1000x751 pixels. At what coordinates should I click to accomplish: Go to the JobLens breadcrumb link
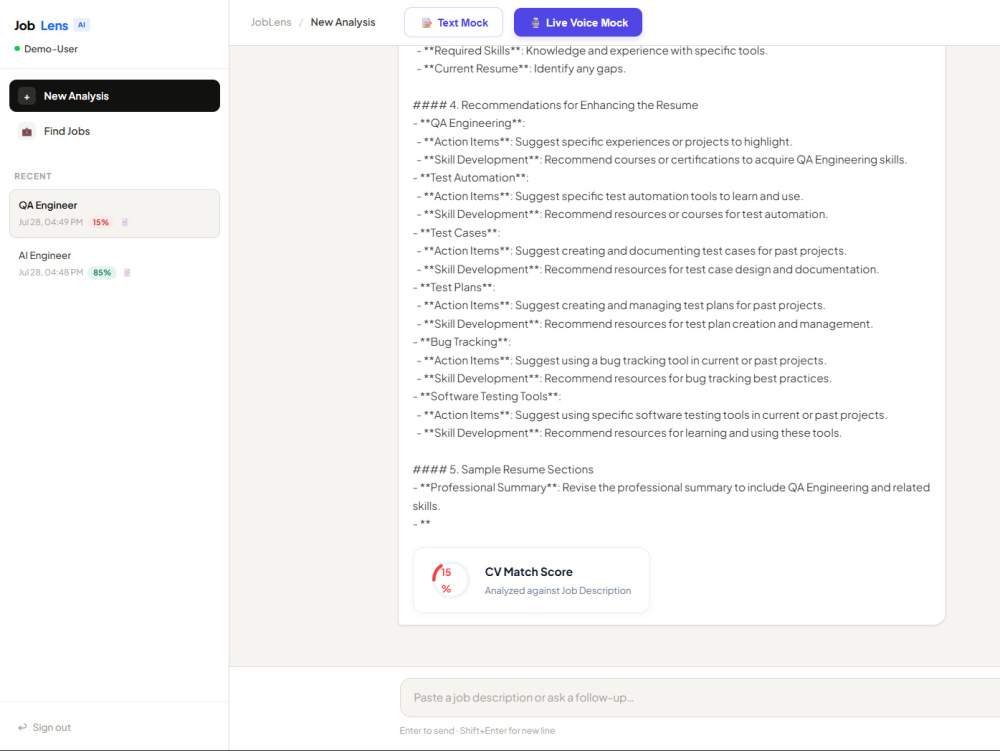(x=271, y=22)
